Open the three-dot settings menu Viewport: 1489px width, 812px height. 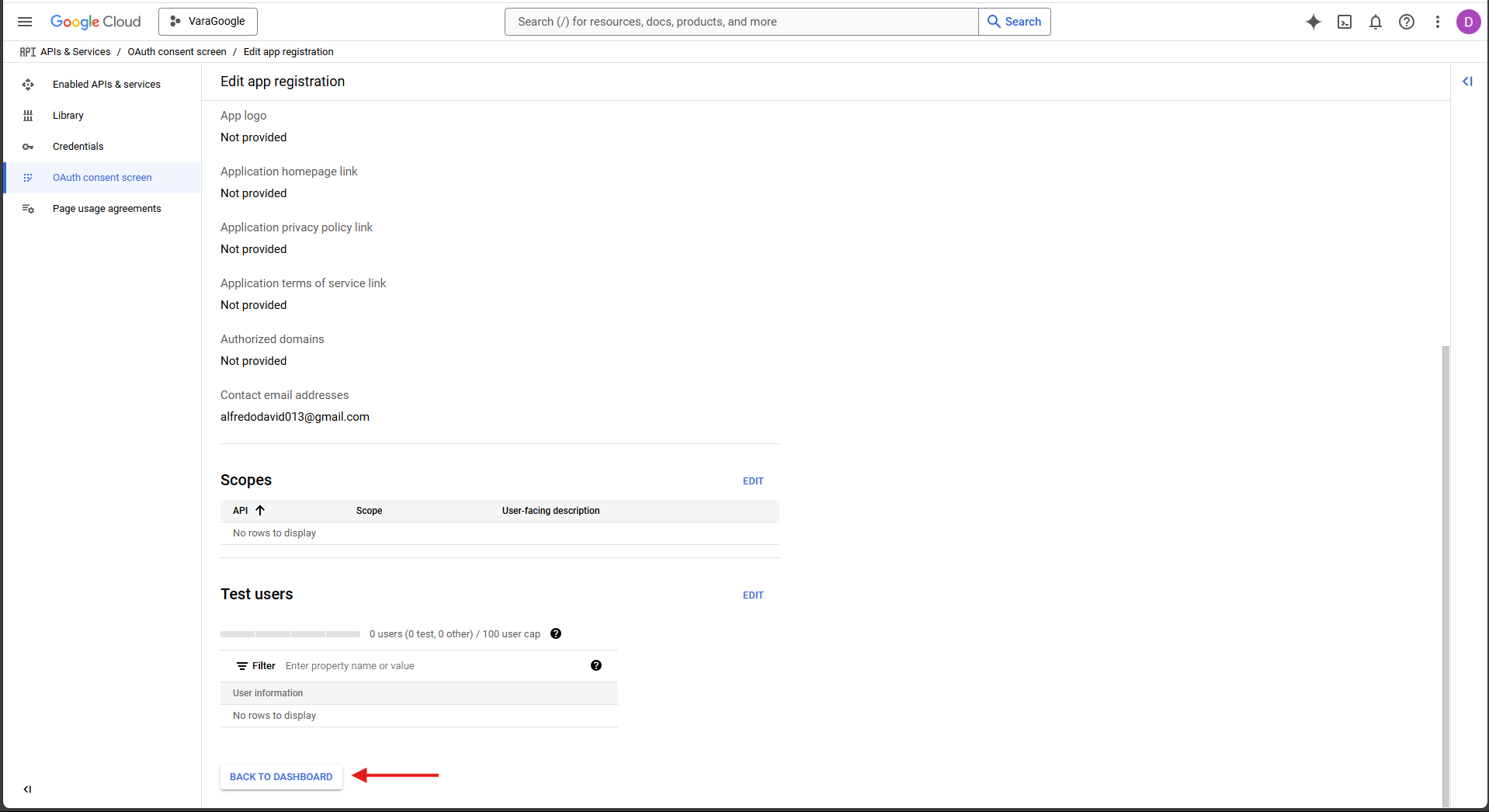pos(1438,22)
